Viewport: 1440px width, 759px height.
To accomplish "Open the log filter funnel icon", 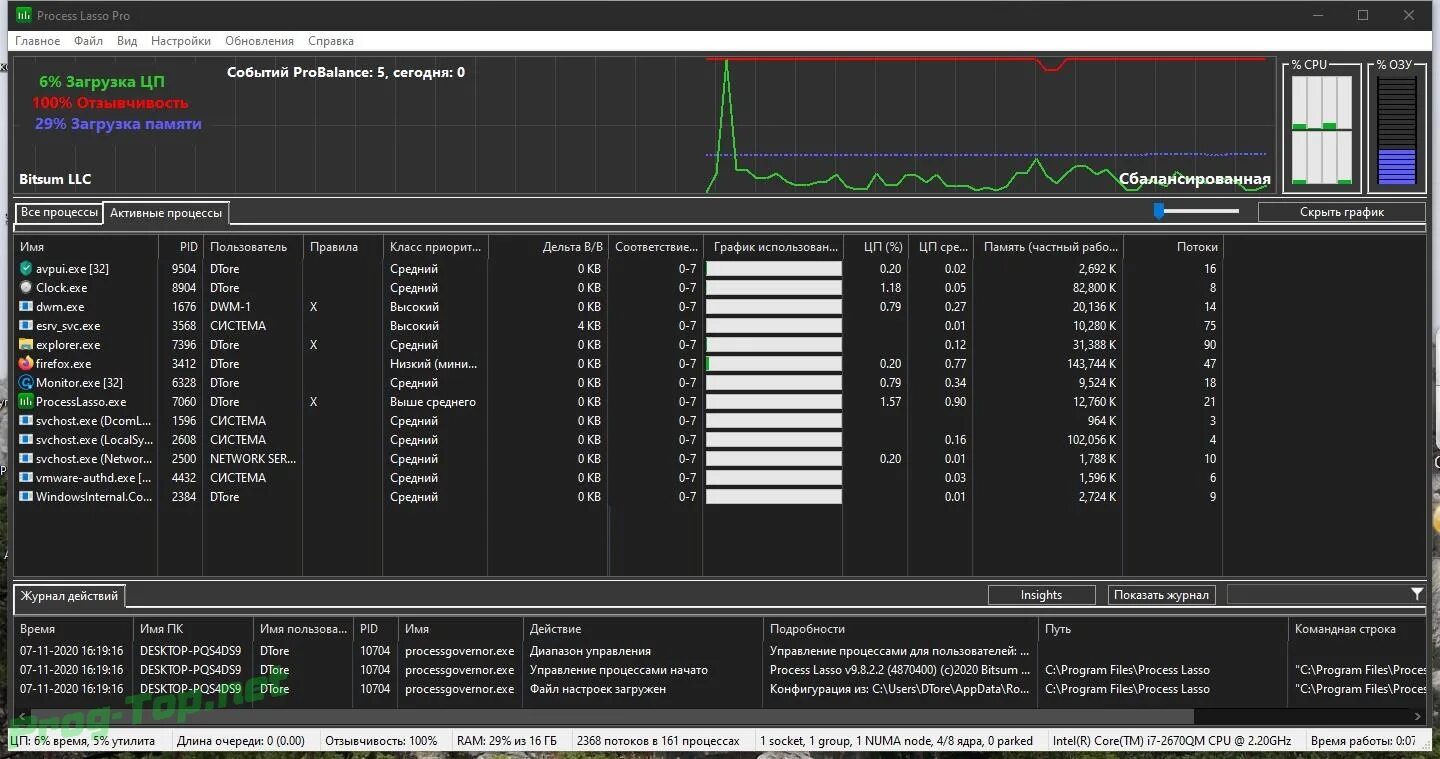I will point(1416,594).
